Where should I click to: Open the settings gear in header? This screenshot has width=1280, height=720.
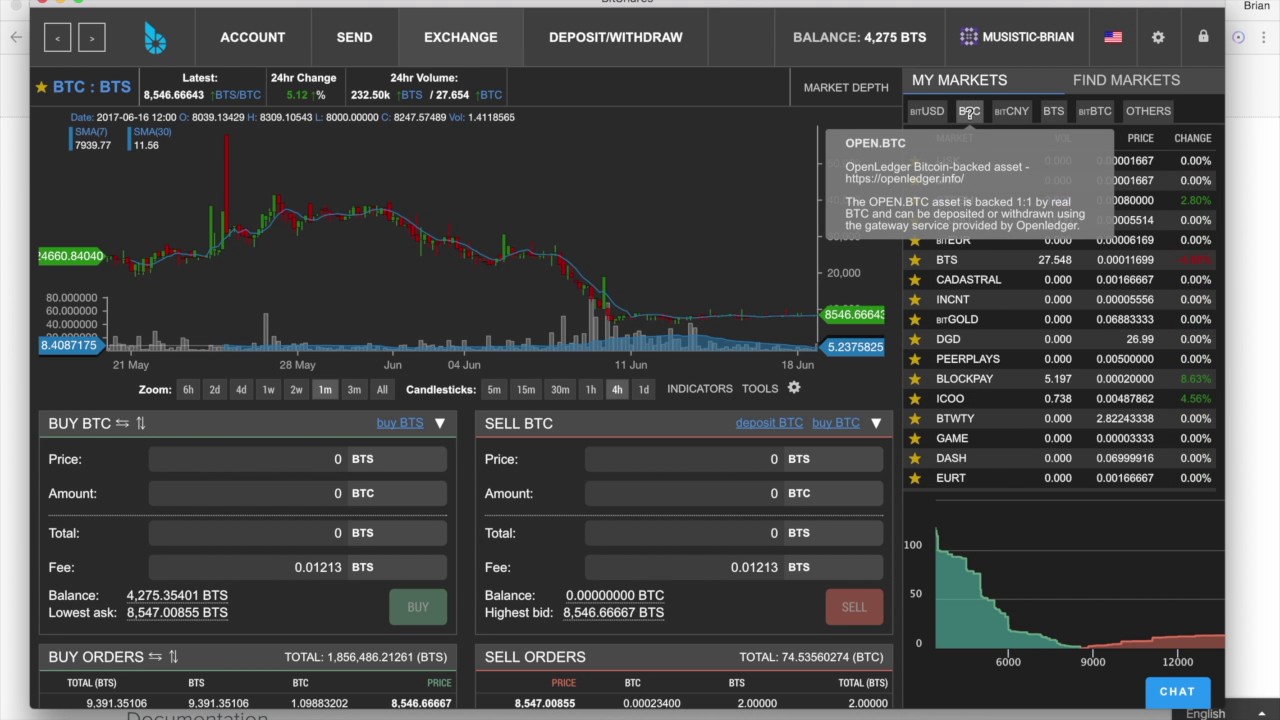1158,37
